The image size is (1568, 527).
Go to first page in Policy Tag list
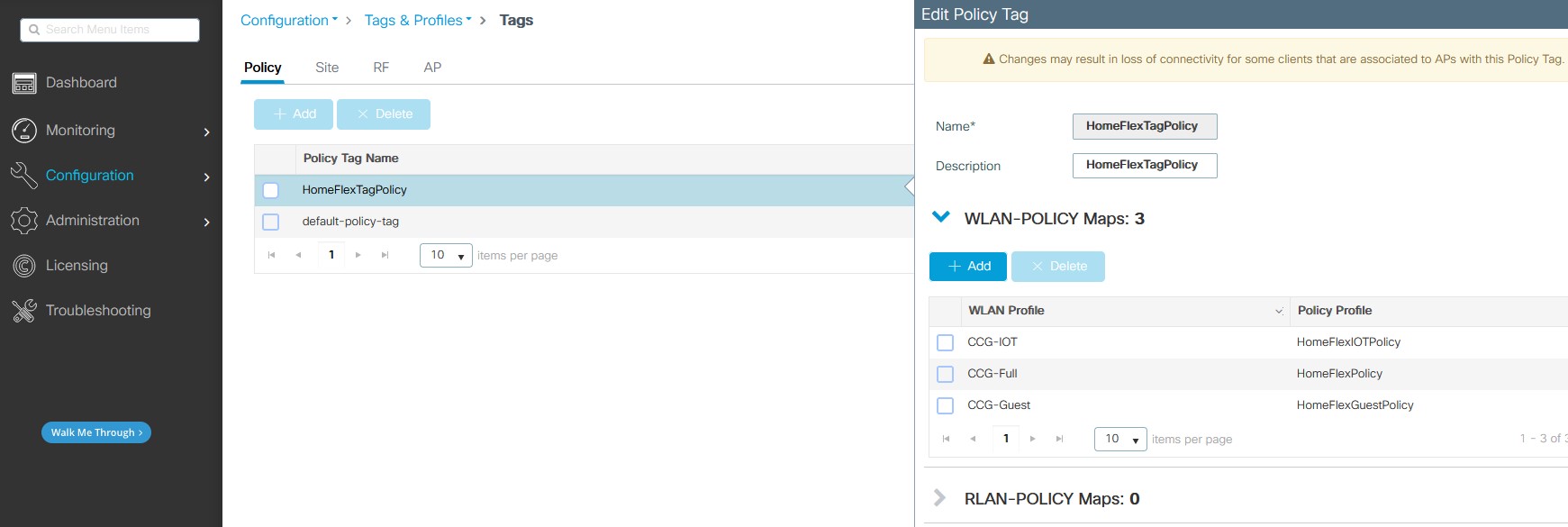point(272,255)
